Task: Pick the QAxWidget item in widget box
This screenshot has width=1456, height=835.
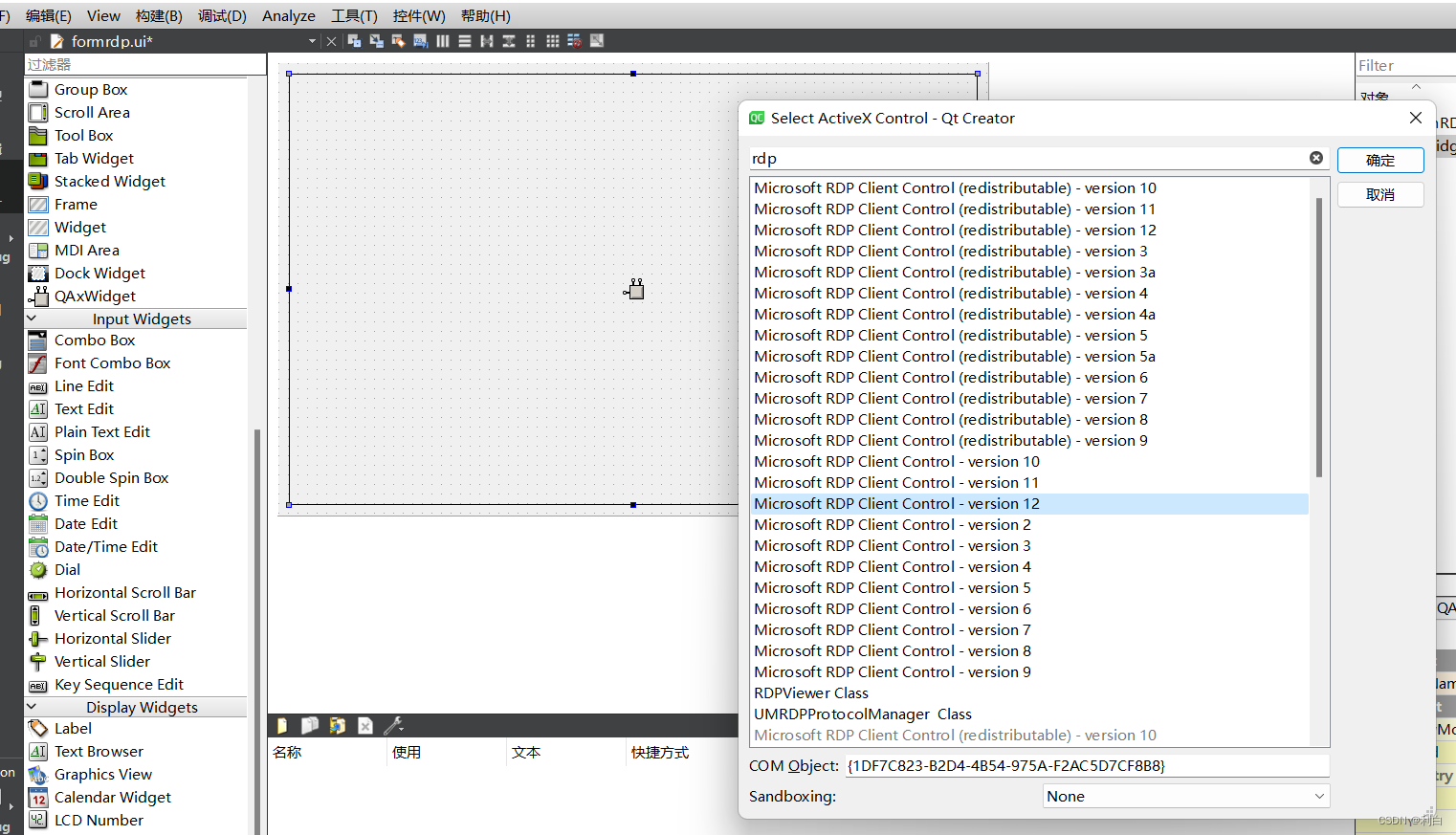Action: [95, 297]
